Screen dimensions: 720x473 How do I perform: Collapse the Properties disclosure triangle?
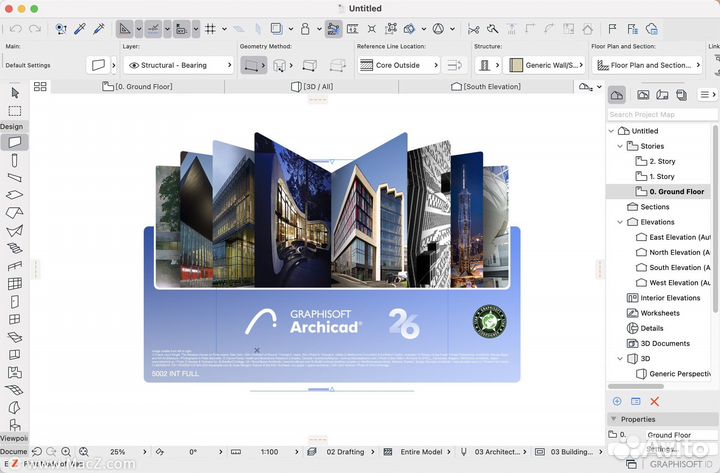coord(613,419)
